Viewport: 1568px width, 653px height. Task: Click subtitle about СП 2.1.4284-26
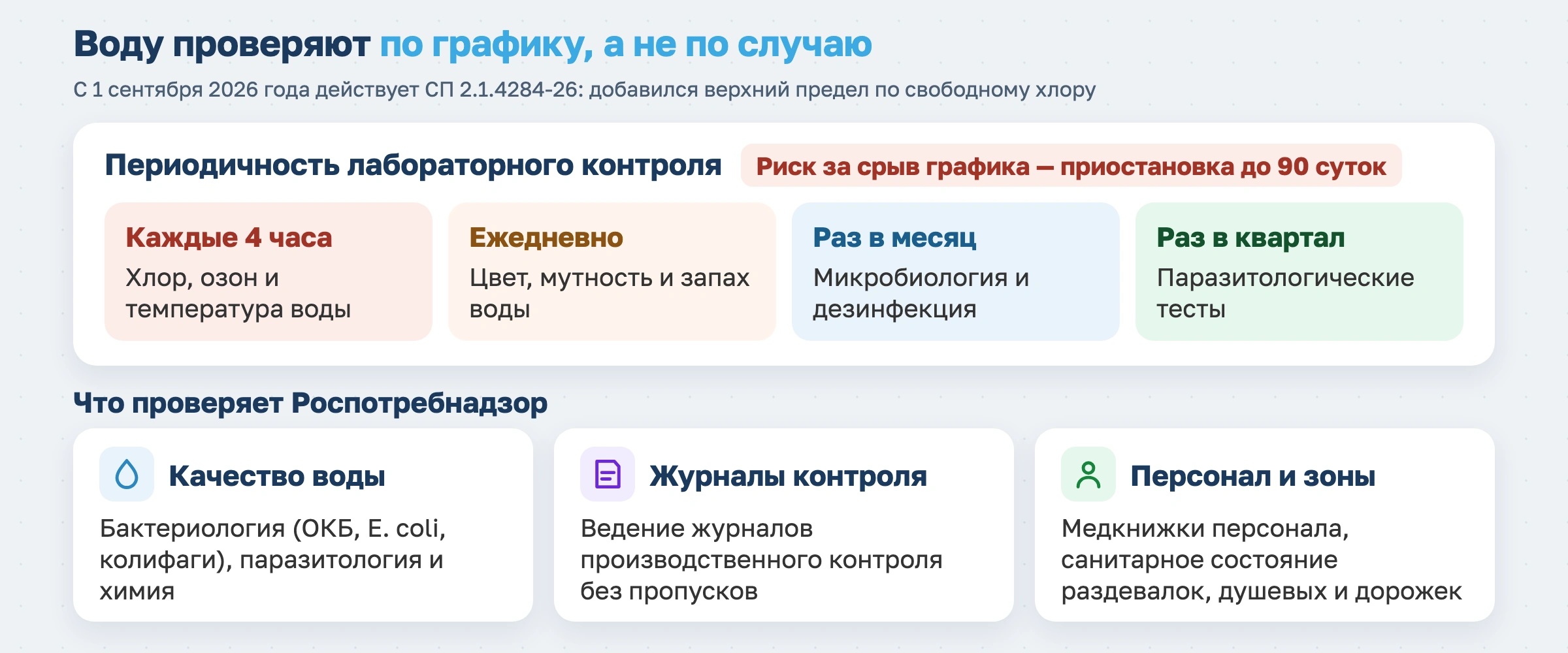585,89
